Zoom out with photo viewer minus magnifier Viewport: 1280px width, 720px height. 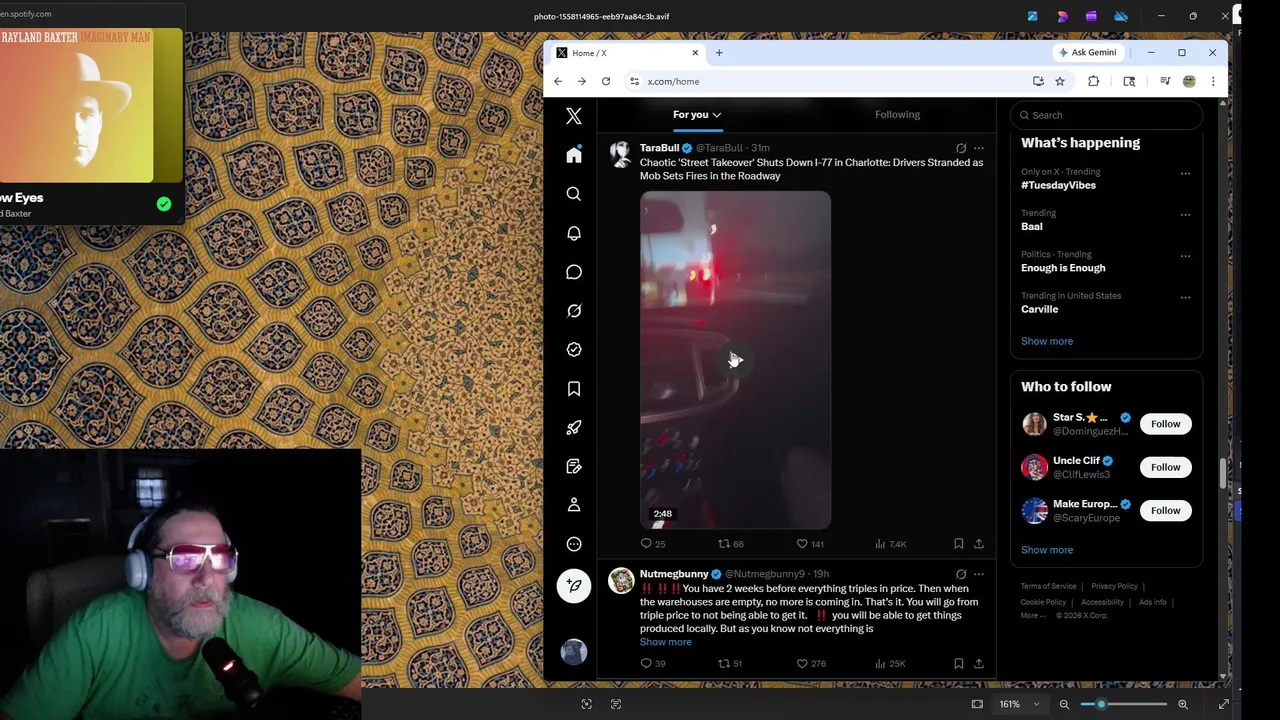tap(1064, 704)
